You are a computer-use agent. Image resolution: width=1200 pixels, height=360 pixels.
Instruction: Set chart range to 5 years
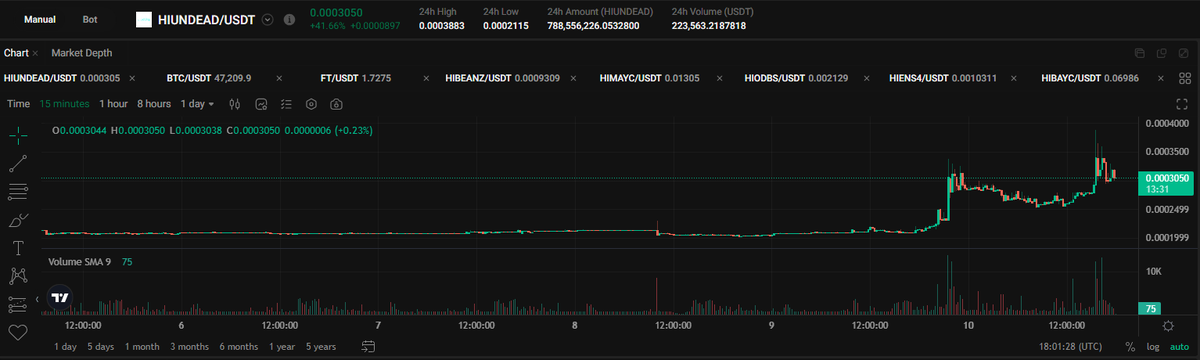pyautogui.click(x=321, y=347)
